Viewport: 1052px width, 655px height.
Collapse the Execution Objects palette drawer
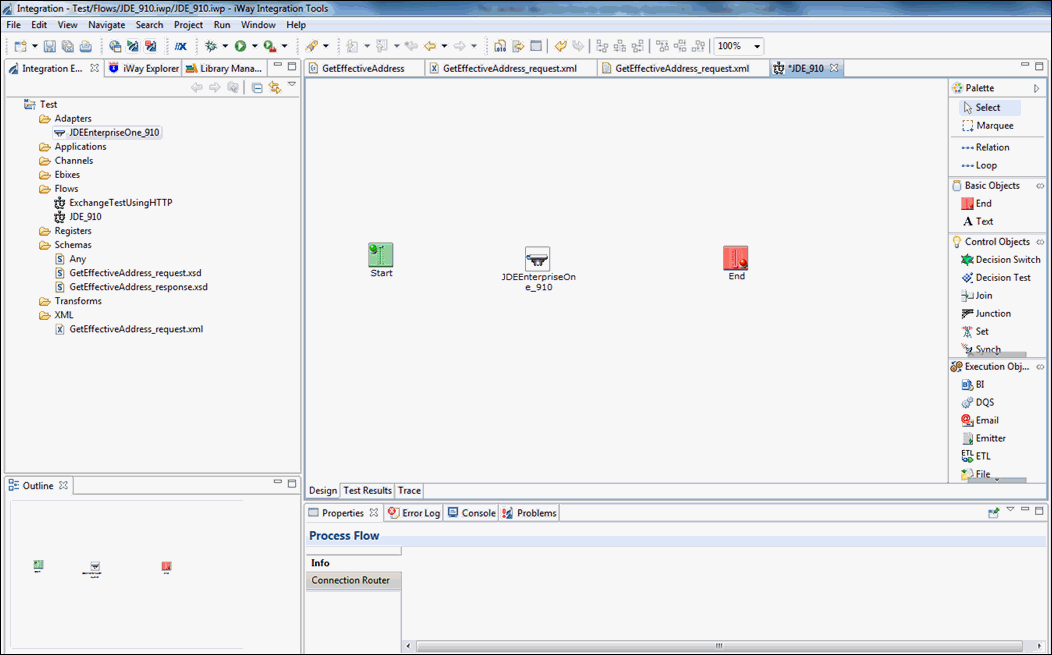tap(1040, 366)
